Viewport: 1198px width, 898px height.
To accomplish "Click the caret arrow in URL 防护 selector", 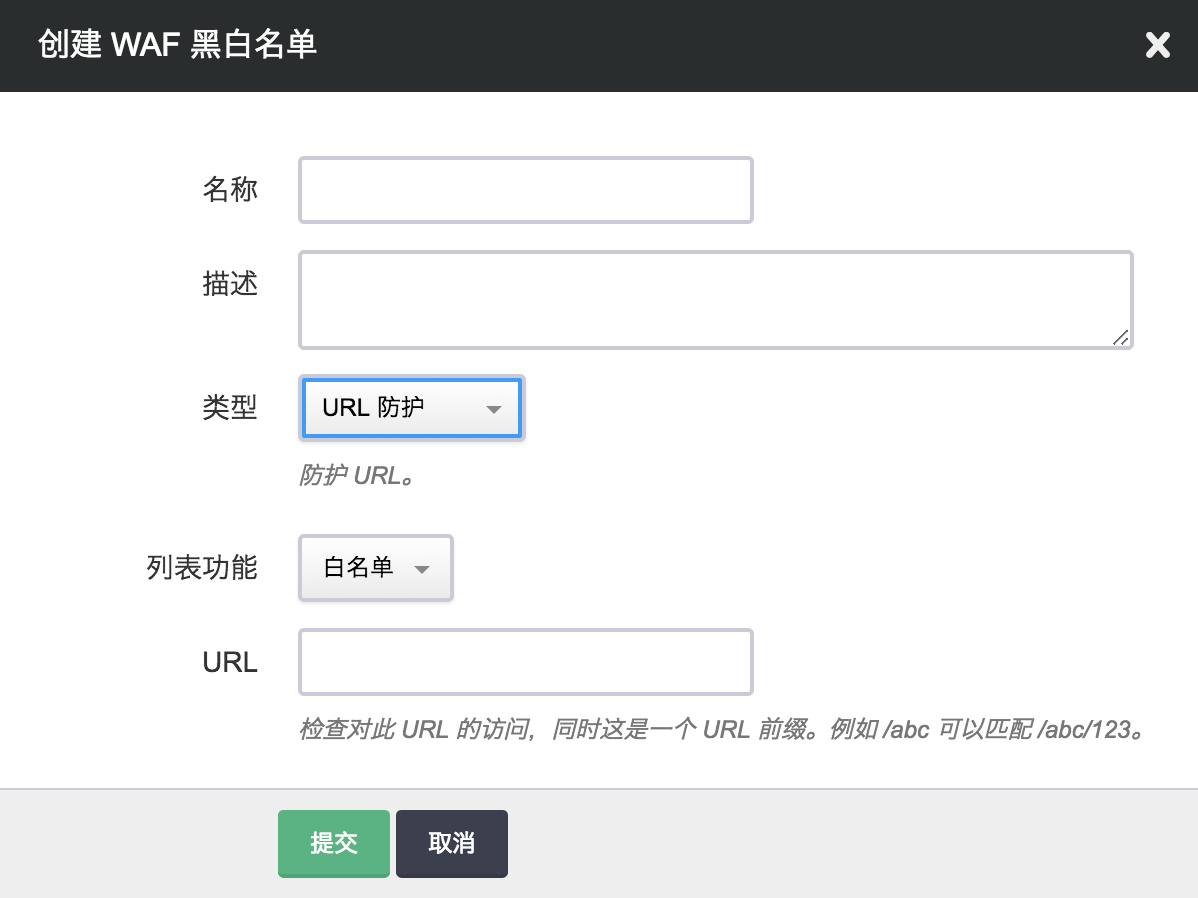I will 492,409.
